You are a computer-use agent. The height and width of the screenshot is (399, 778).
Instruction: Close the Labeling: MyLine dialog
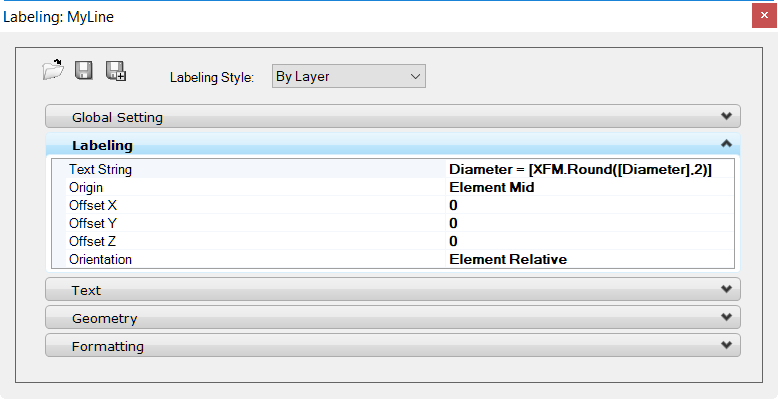coord(764,16)
